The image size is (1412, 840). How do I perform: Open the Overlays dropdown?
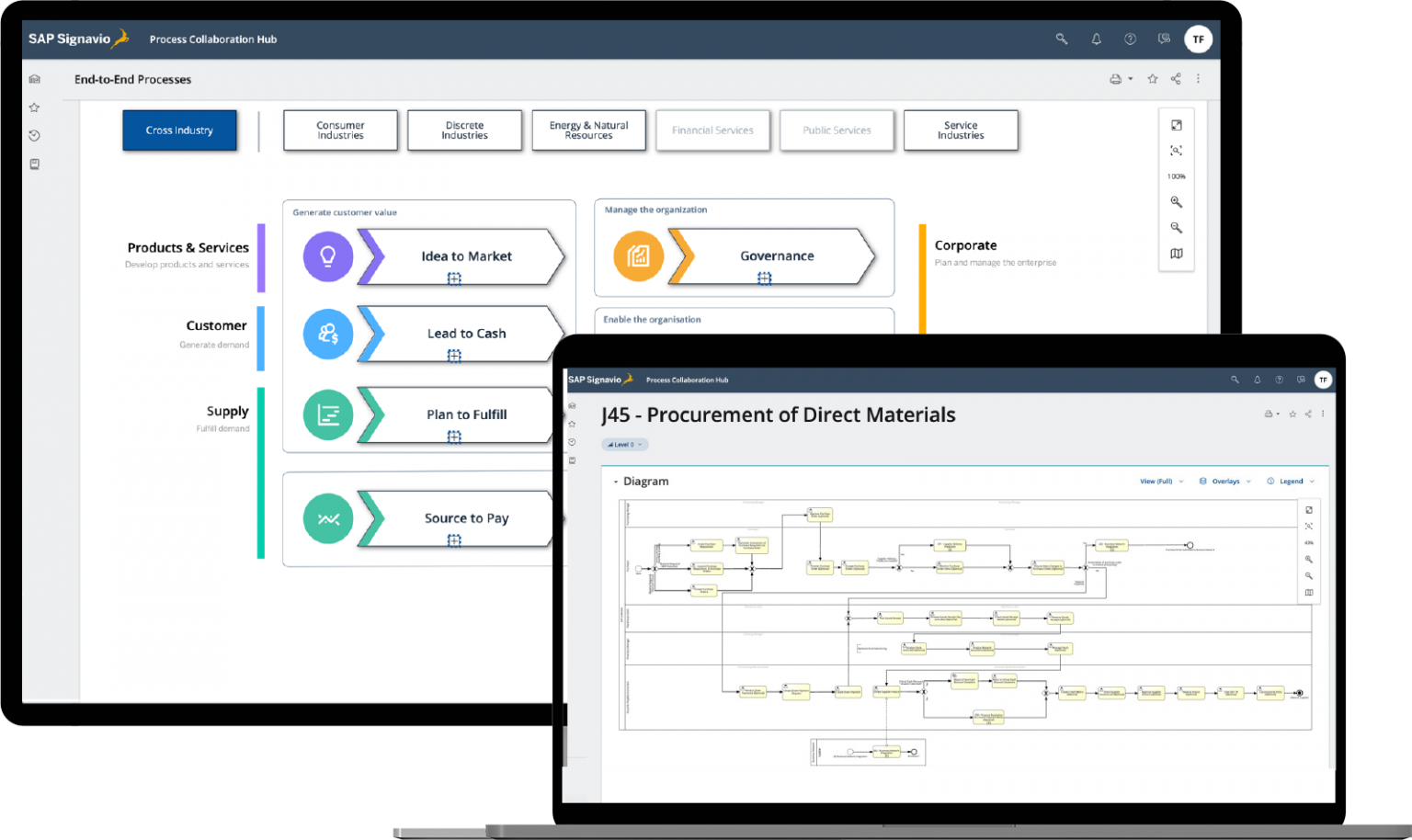[x=1224, y=481]
